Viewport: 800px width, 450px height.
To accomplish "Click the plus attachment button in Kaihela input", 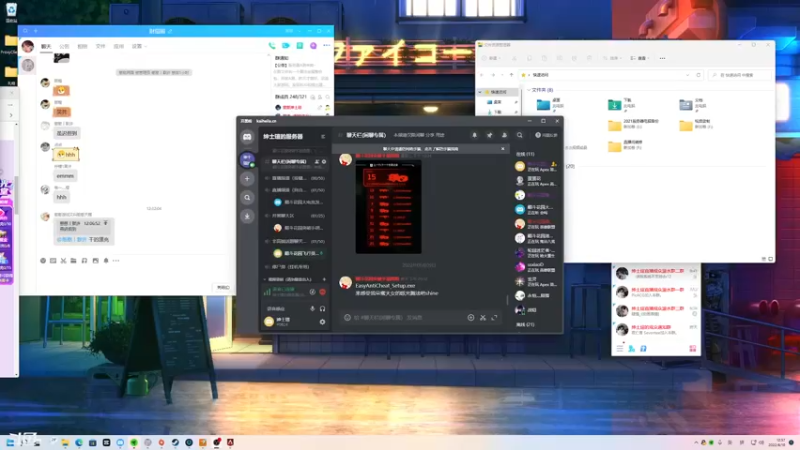I will tap(471, 317).
